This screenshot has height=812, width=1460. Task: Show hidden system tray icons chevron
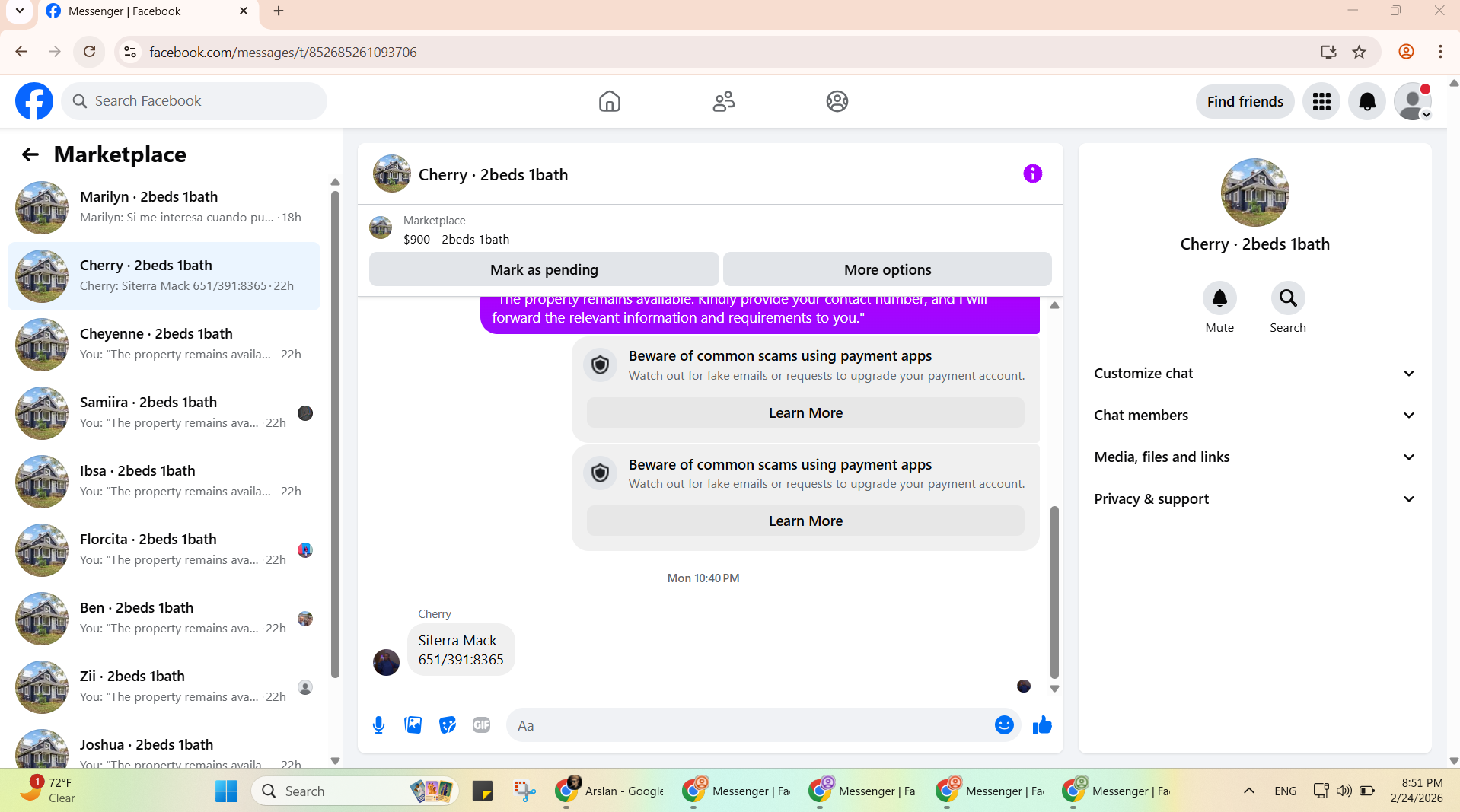[x=1248, y=791]
